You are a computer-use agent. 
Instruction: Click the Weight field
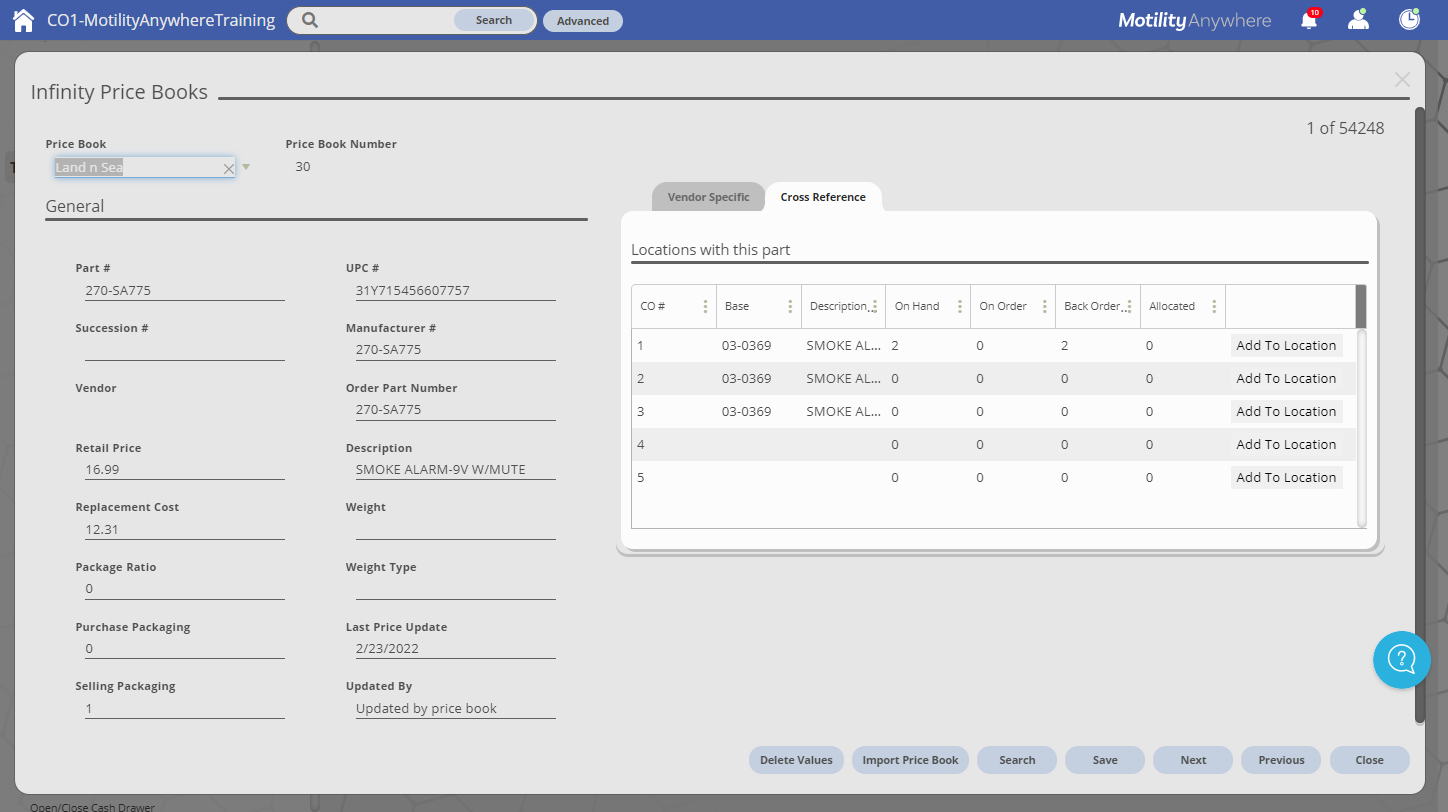pos(456,529)
